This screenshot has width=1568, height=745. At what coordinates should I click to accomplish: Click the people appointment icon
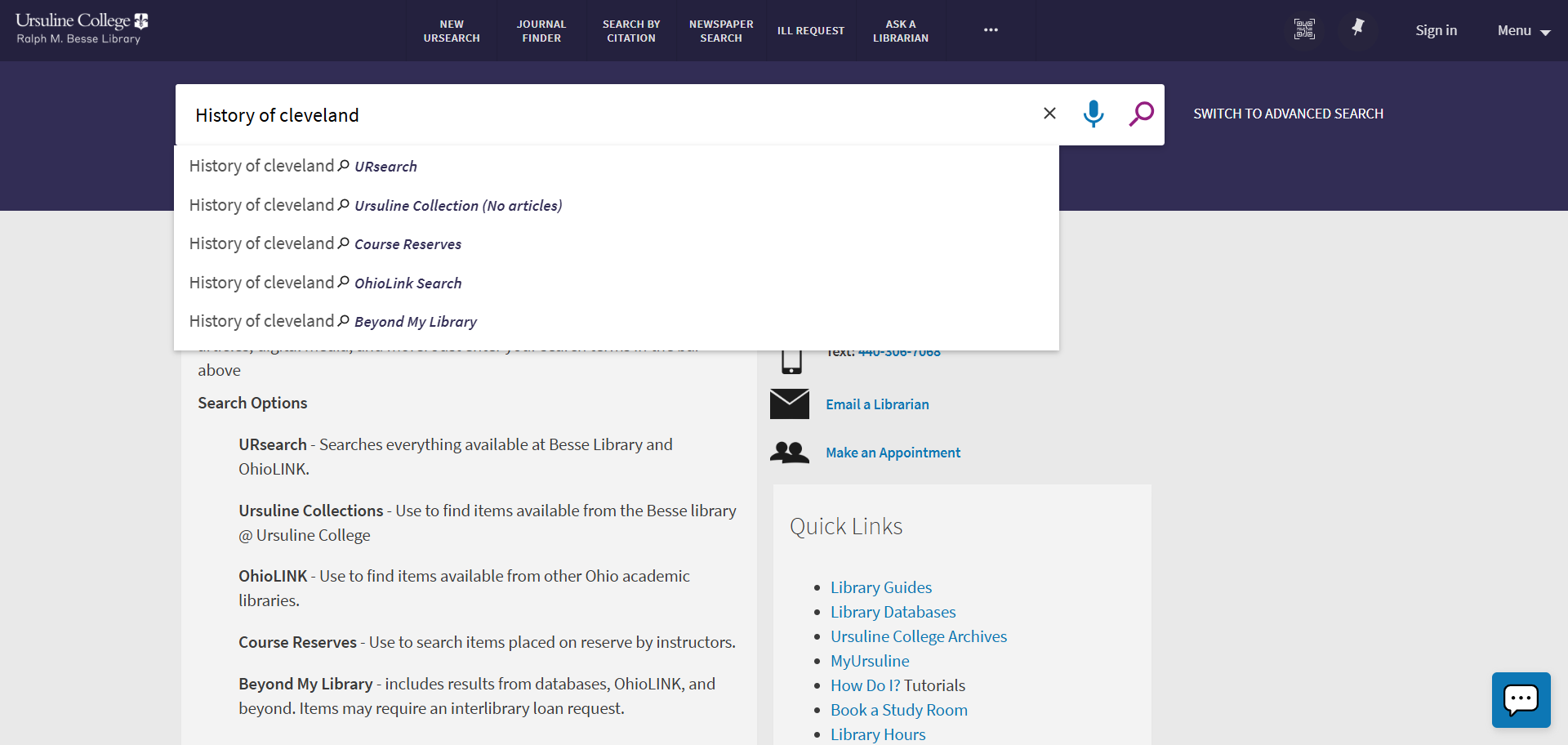[789, 453]
